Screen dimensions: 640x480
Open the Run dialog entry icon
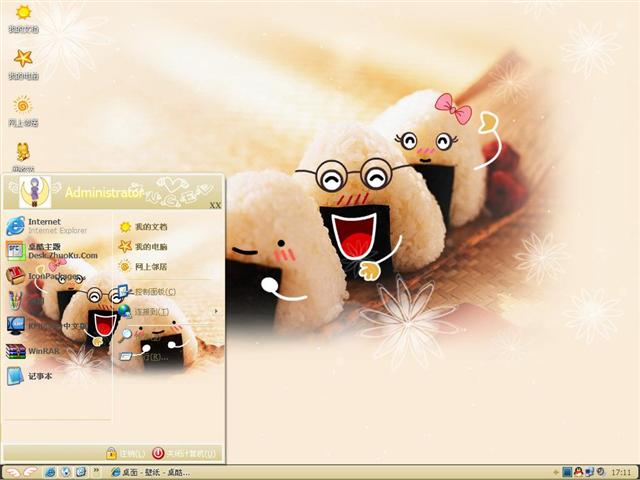coord(125,356)
